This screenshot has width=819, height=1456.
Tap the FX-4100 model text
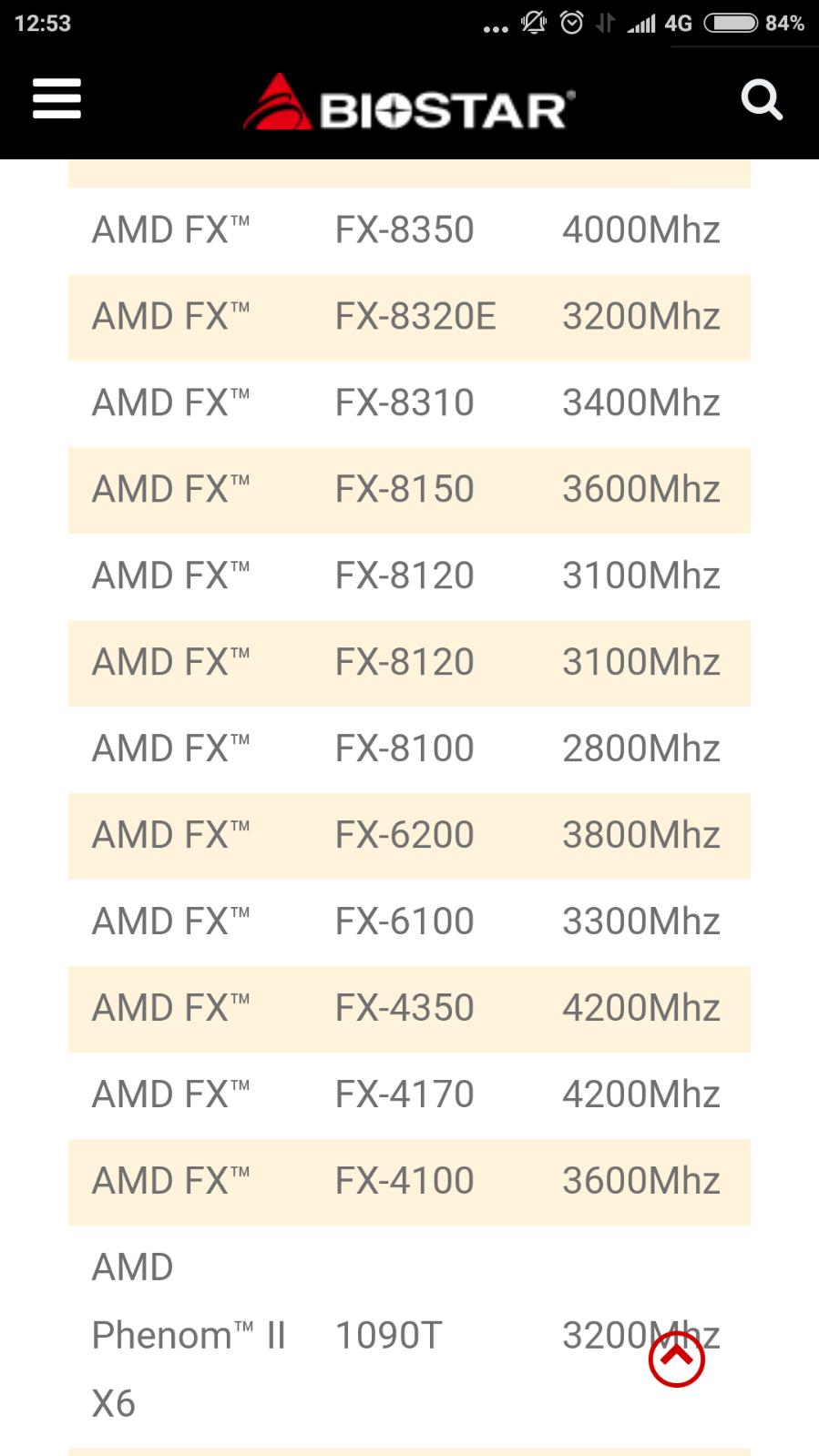[x=404, y=1181]
